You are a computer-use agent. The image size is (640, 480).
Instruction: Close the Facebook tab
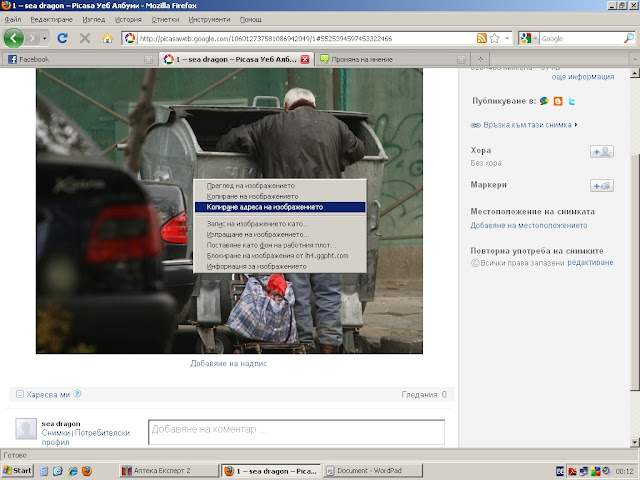[148, 60]
